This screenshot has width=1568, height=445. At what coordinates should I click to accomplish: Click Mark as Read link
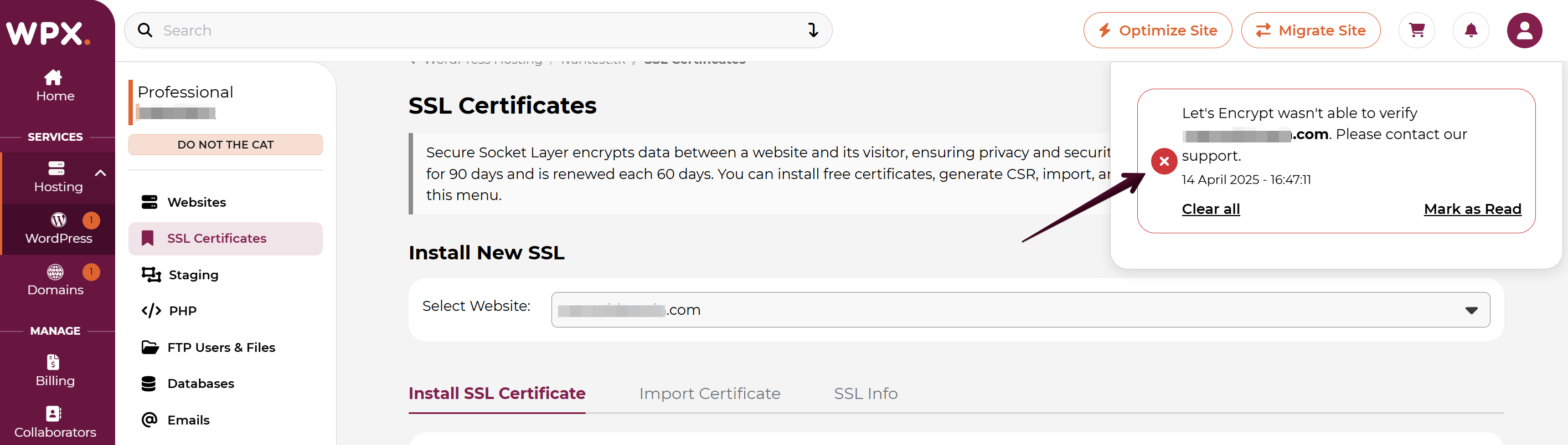click(x=1472, y=209)
